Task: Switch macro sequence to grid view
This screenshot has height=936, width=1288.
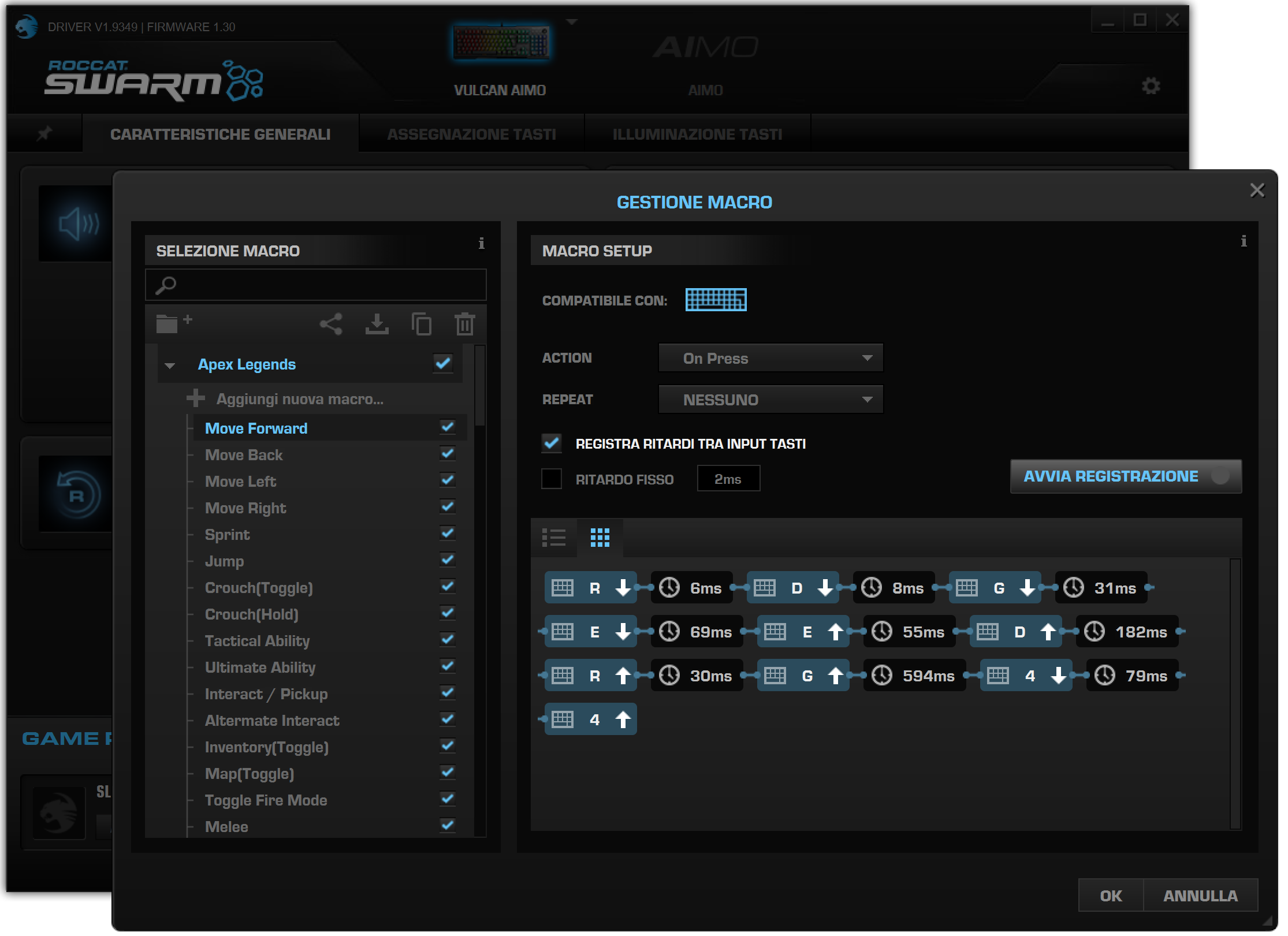Action: tap(600, 538)
